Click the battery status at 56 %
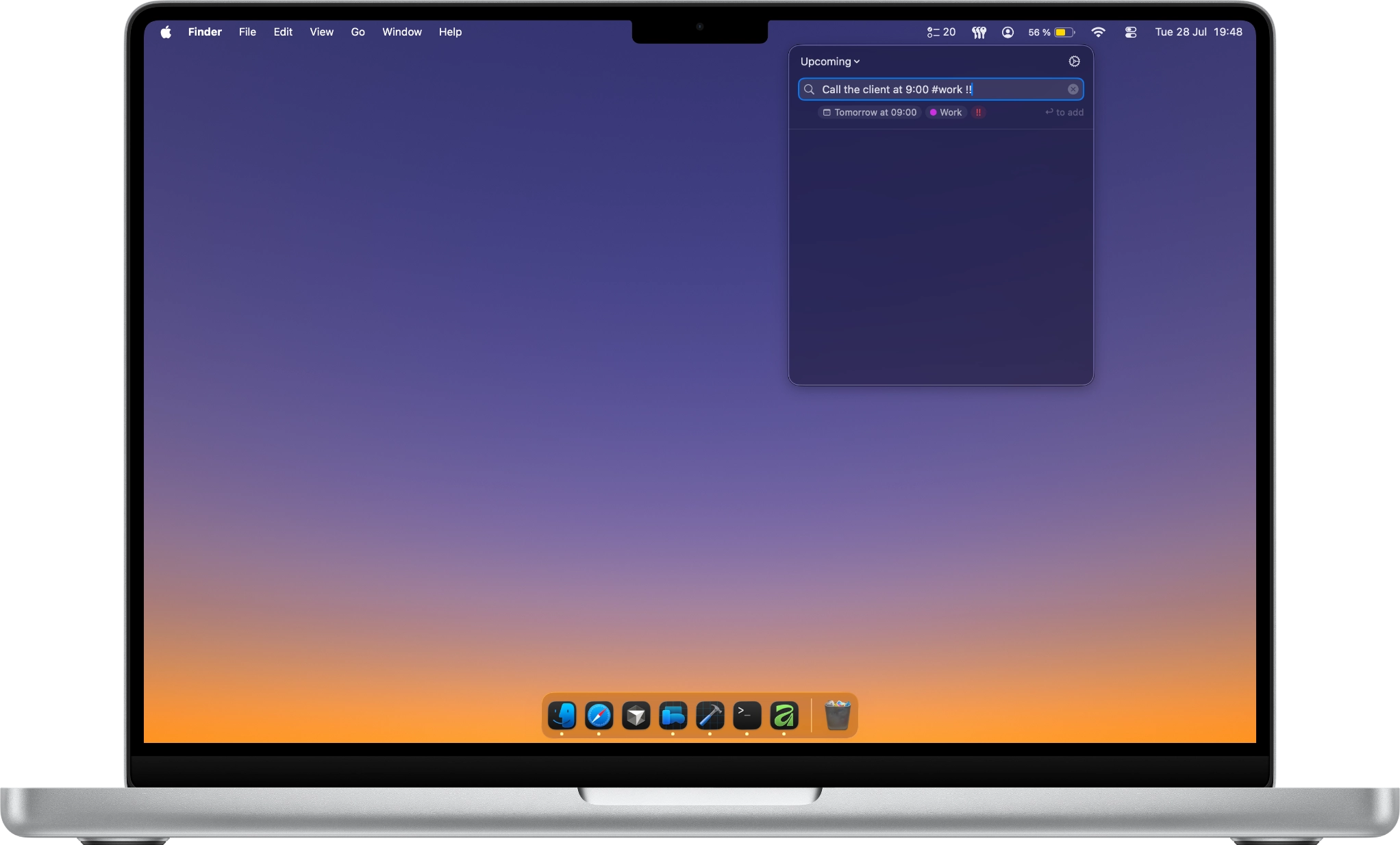 [1051, 32]
